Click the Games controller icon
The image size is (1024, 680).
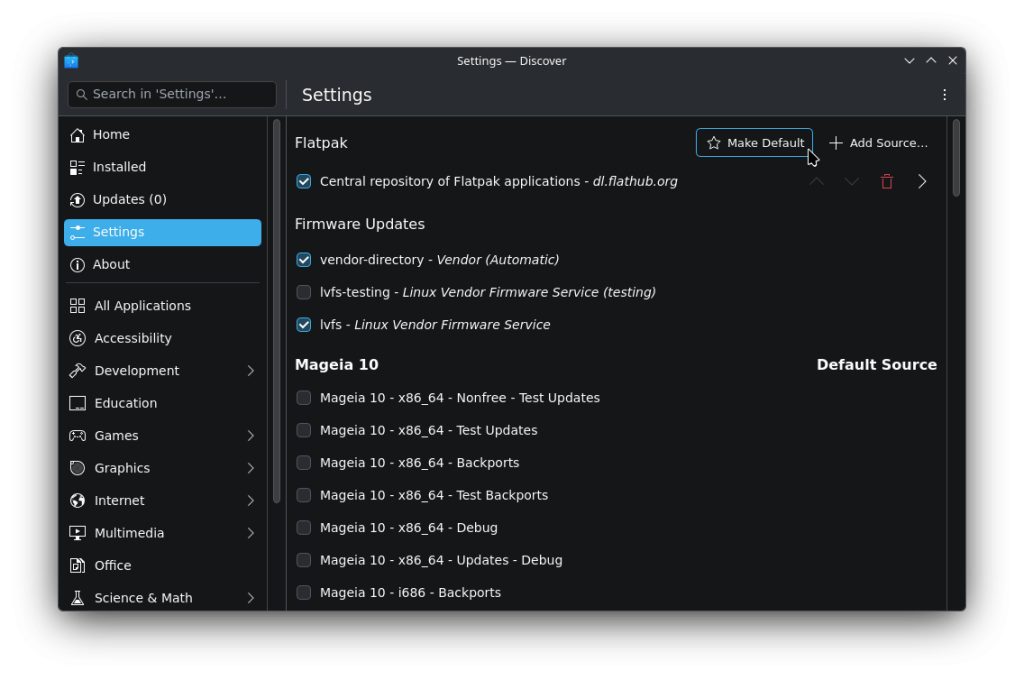tap(77, 436)
